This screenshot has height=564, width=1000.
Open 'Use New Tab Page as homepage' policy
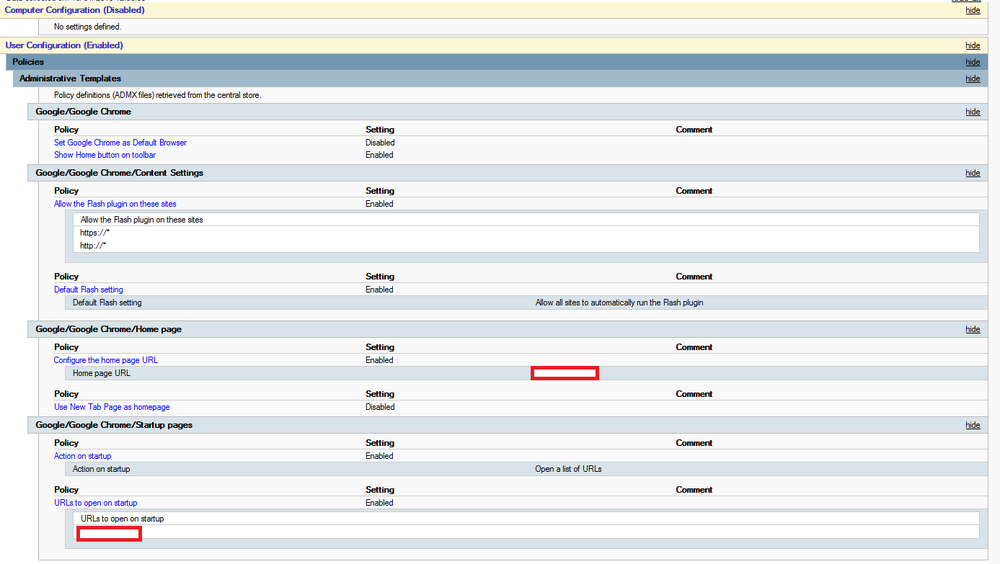[112, 407]
